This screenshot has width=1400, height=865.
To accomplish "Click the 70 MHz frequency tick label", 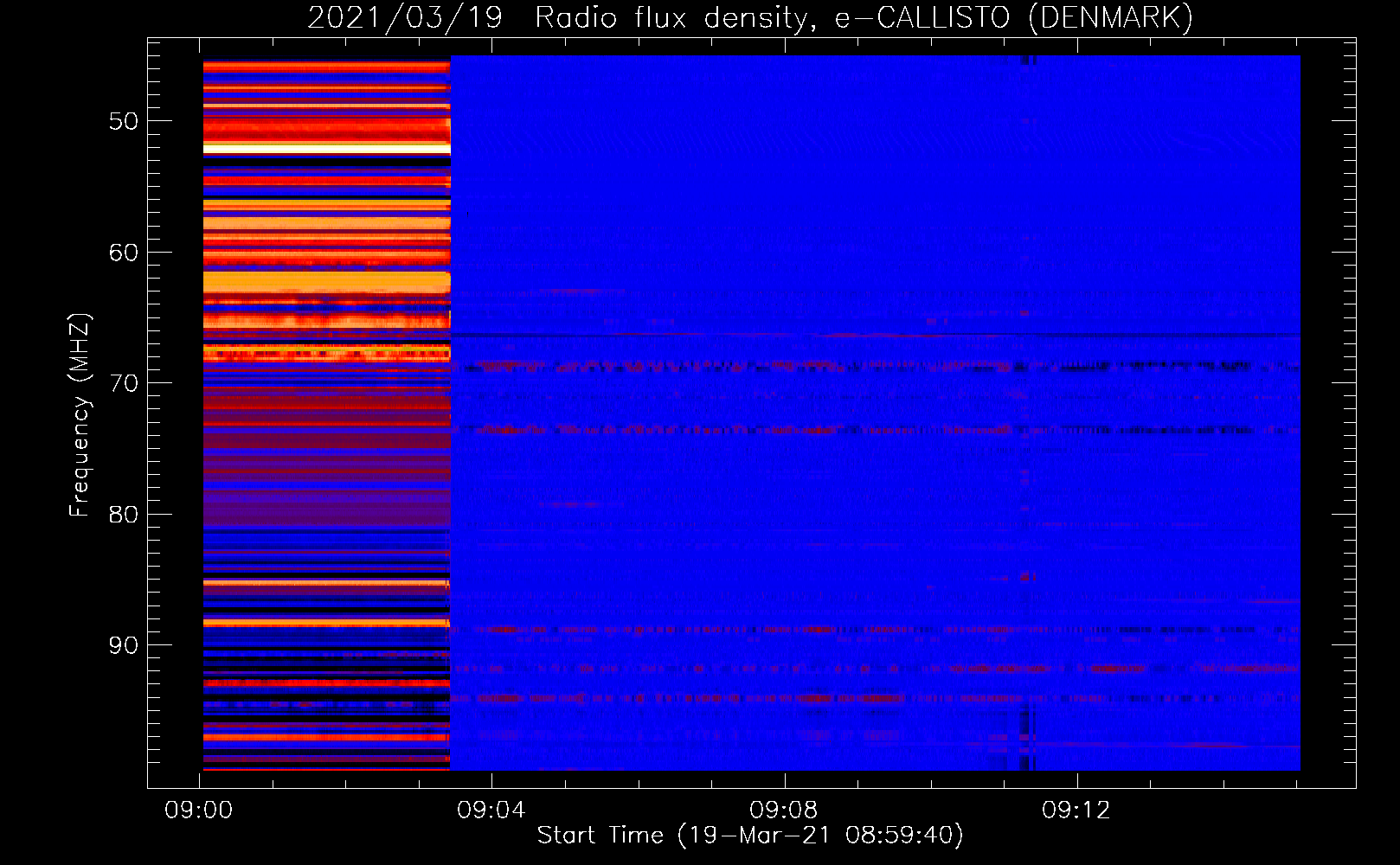I will click(124, 383).
